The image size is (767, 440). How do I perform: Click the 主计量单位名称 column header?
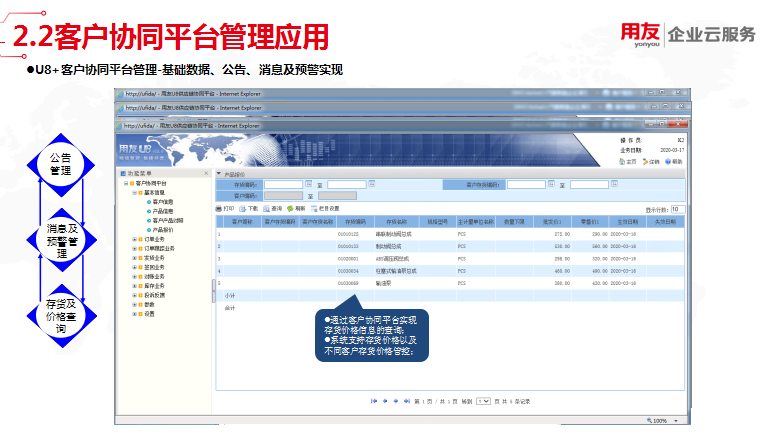pos(476,222)
